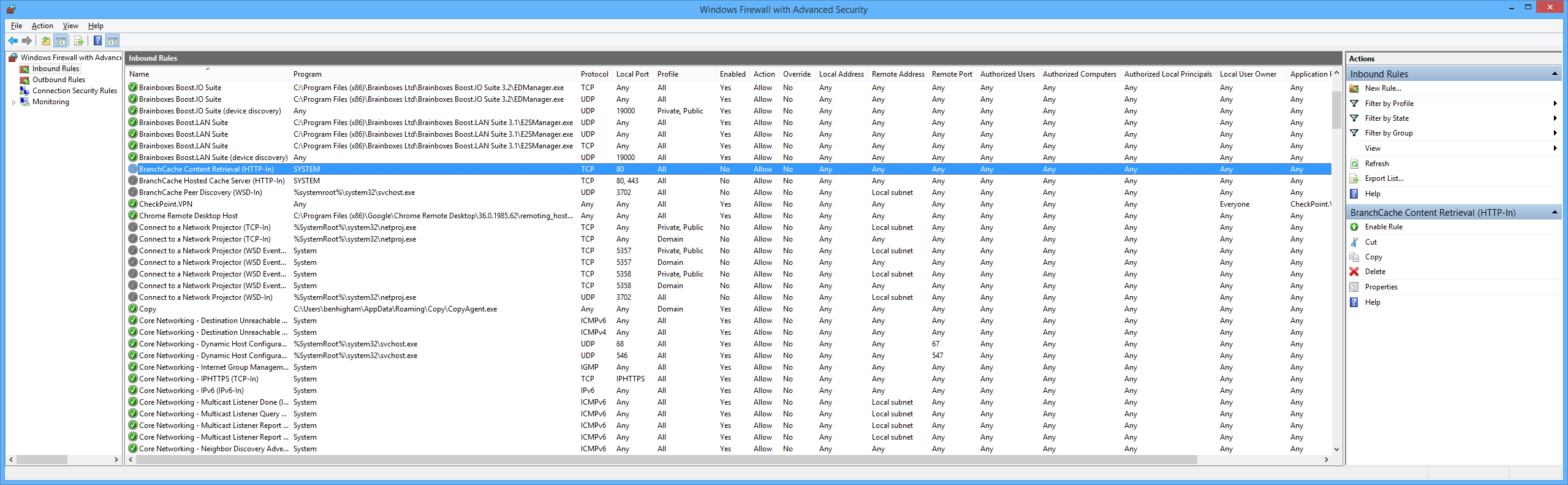Open Filter by Group submenu arrow
Screen dimensions: 1568x485
[x=1555, y=133]
